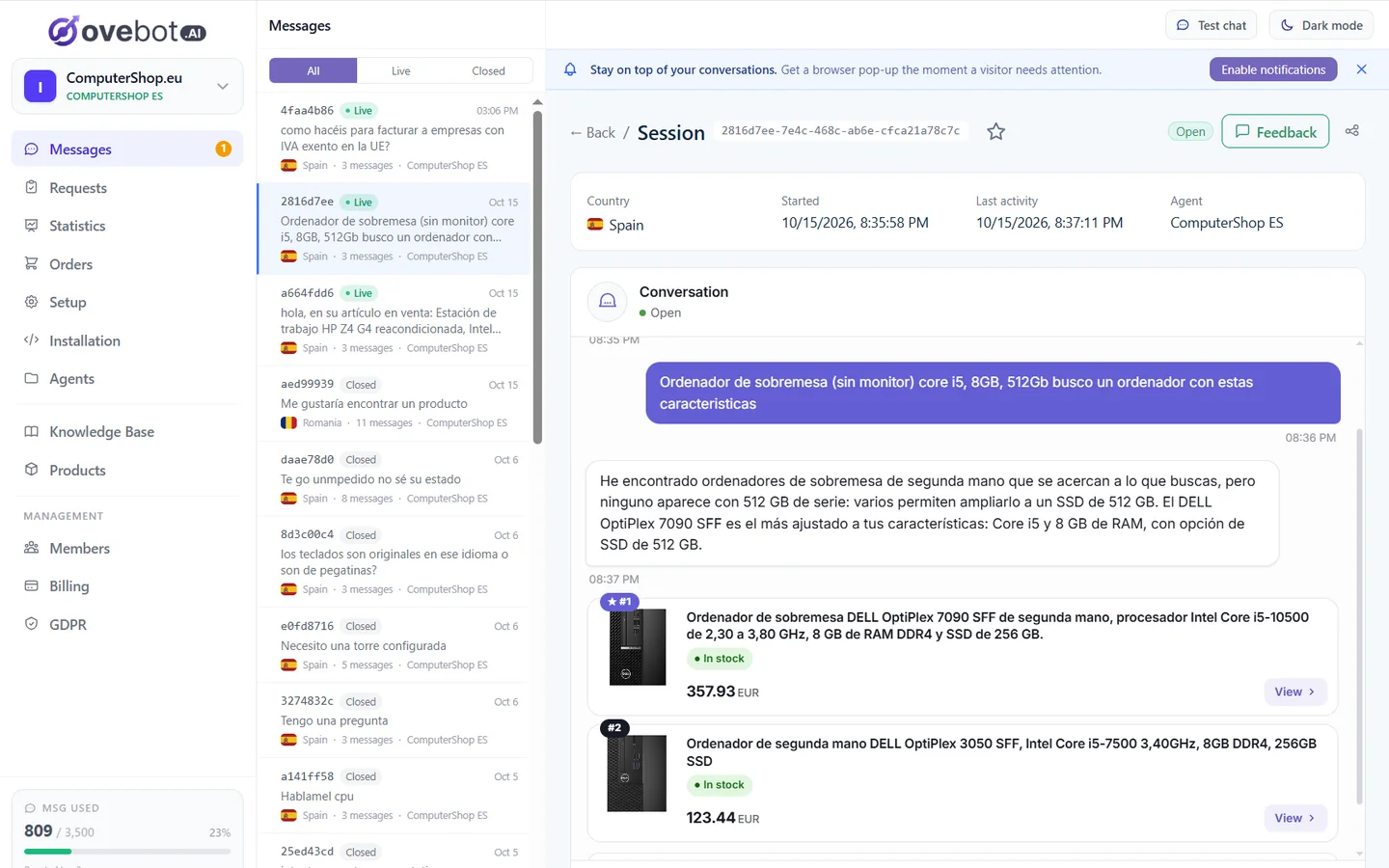Click the Knowledge Base book icon

(31, 431)
